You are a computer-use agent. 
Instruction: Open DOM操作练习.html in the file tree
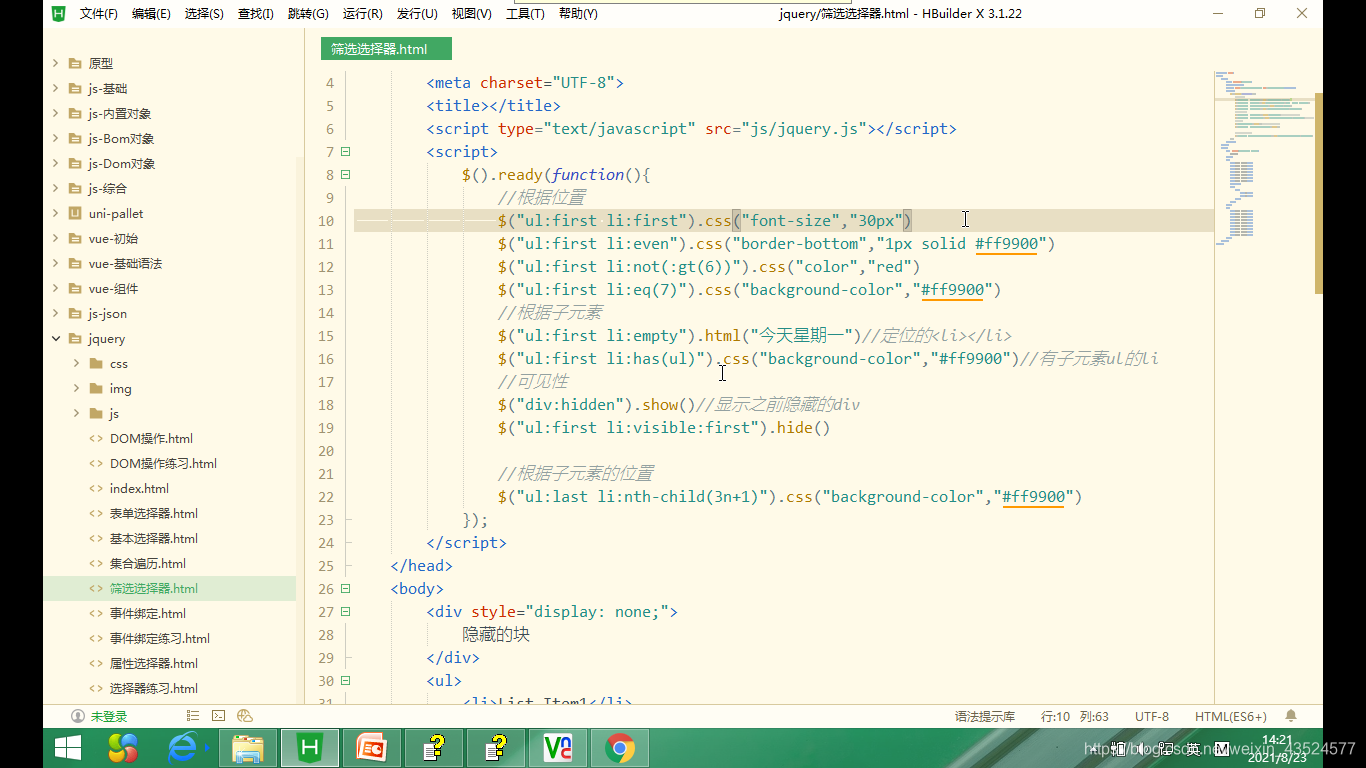coord(163,463)
